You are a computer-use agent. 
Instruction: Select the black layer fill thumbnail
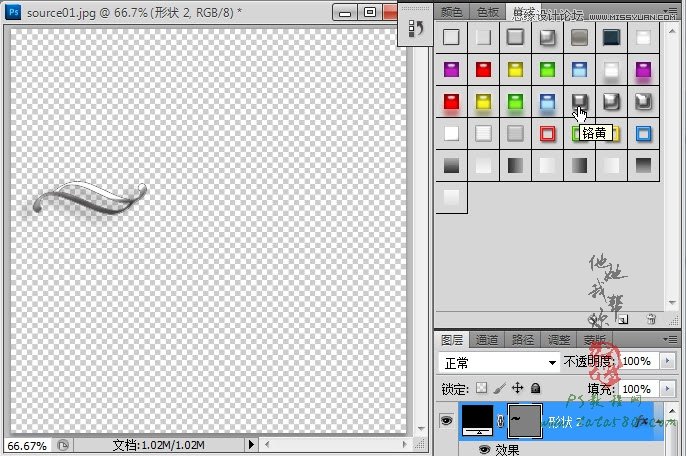(478, 421)
